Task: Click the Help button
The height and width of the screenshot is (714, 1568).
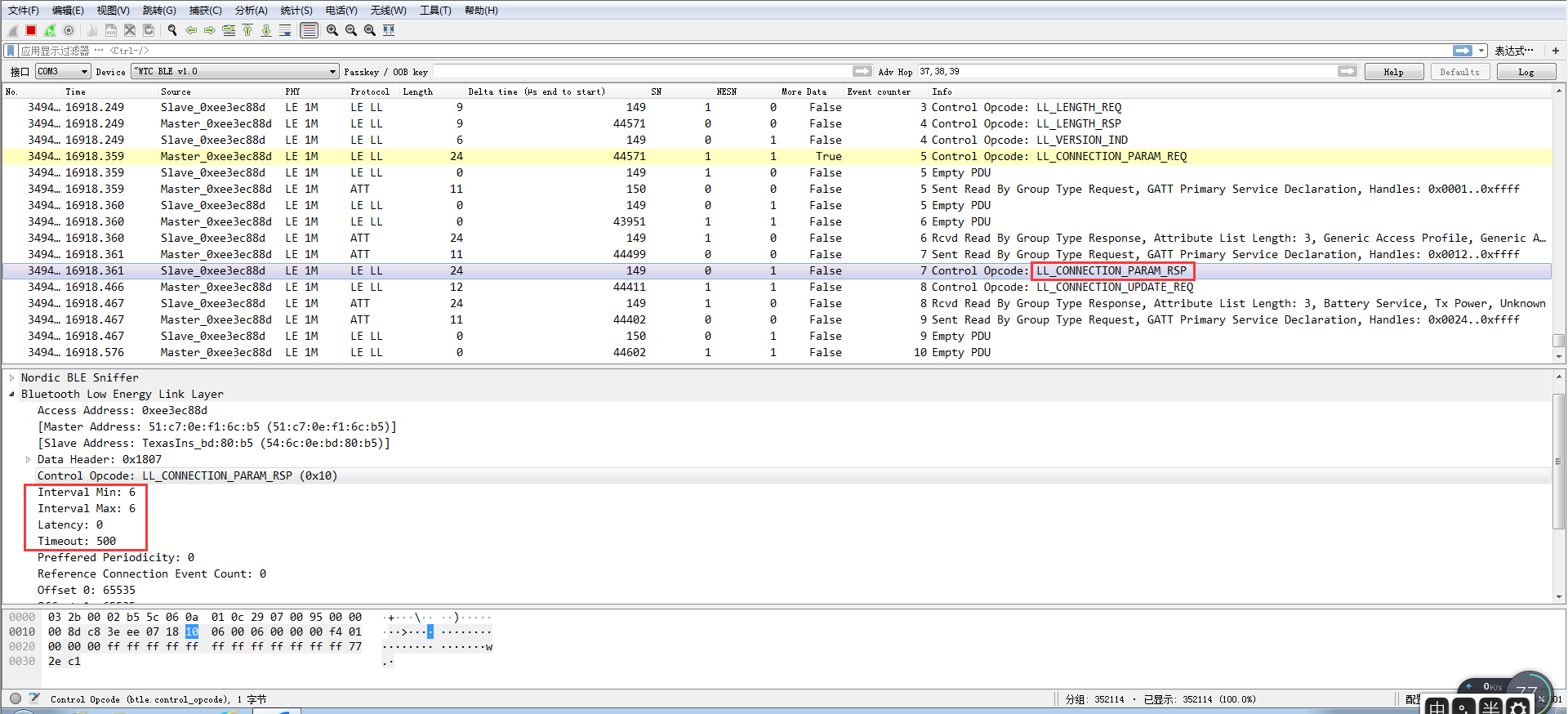Action: pos(1393,72)
